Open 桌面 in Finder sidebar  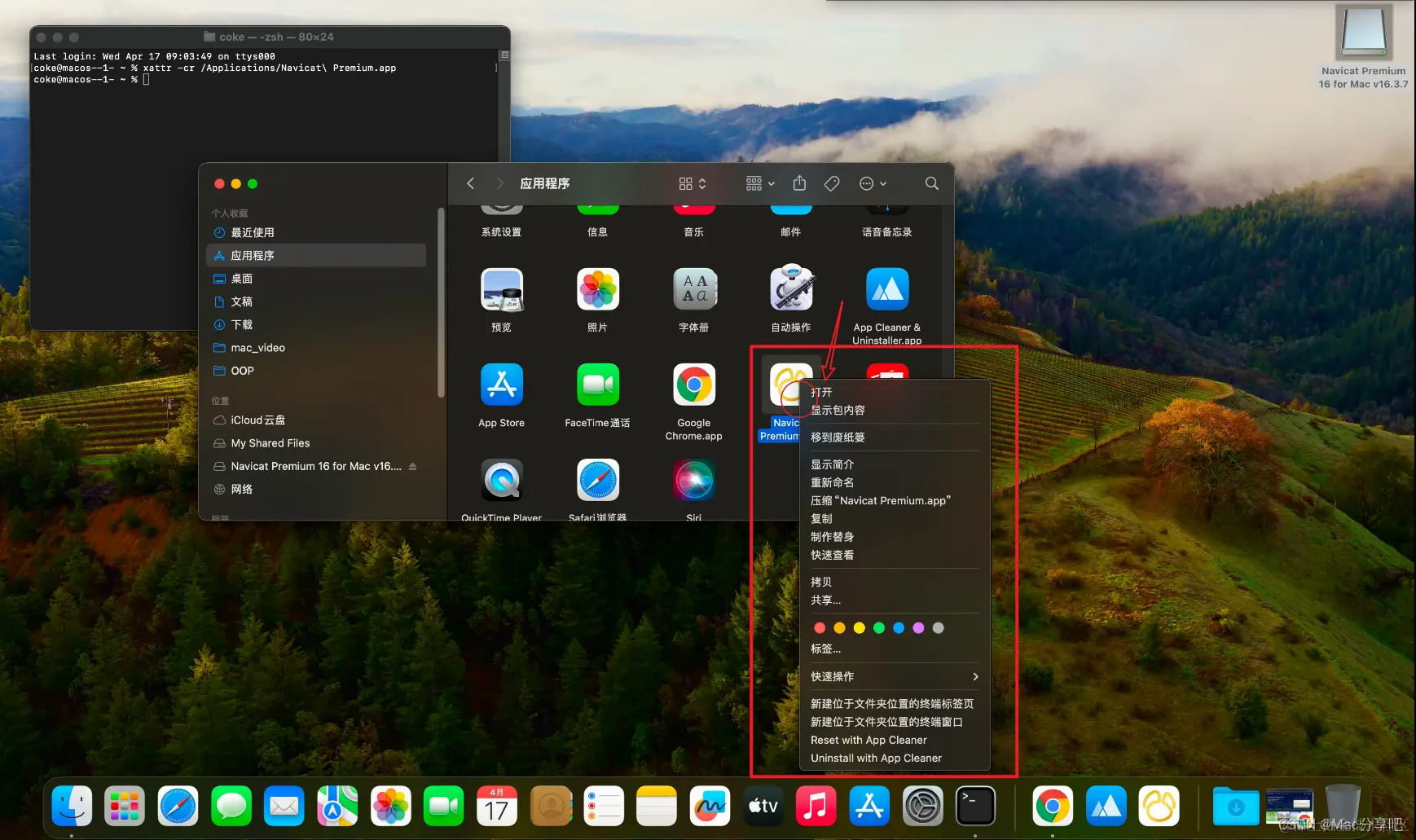pos(316,279)
